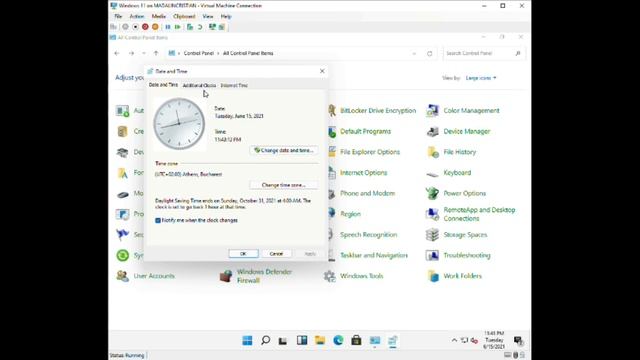The width and height of the screenshot is (640, 360).
Task: Click the Turn Off VM toolbar icon
Action: pos(135,27)
